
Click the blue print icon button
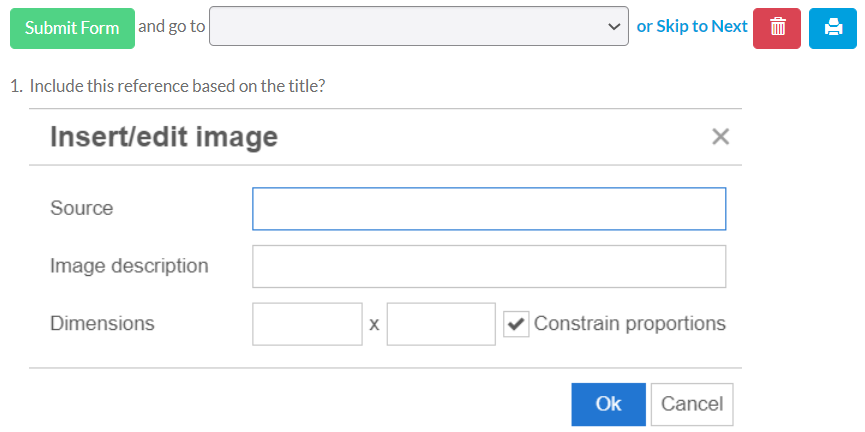(833, 28)
